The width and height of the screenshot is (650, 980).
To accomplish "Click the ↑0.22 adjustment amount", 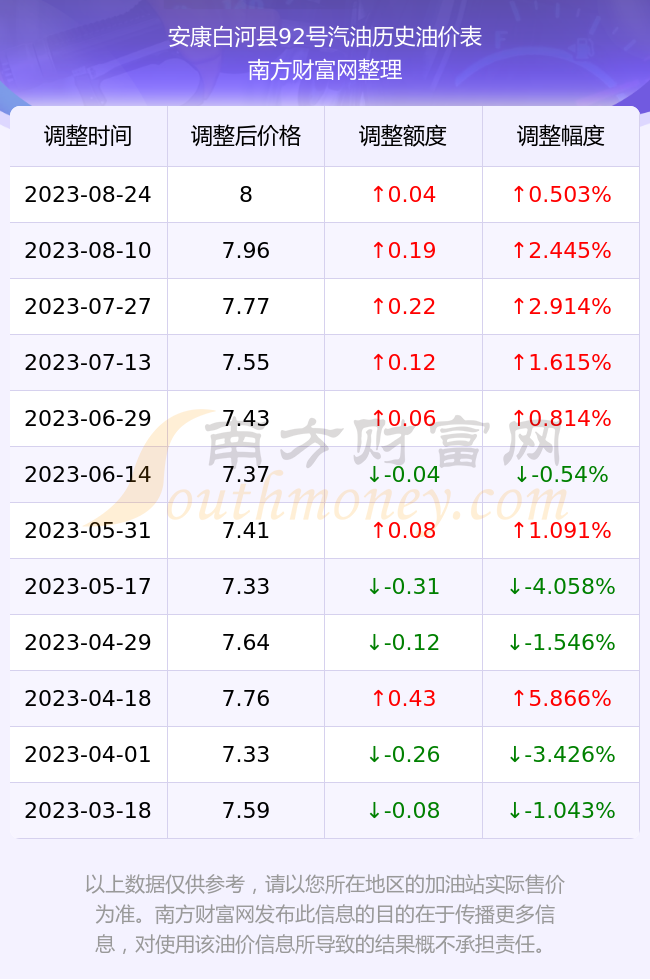I will [403, 306].
